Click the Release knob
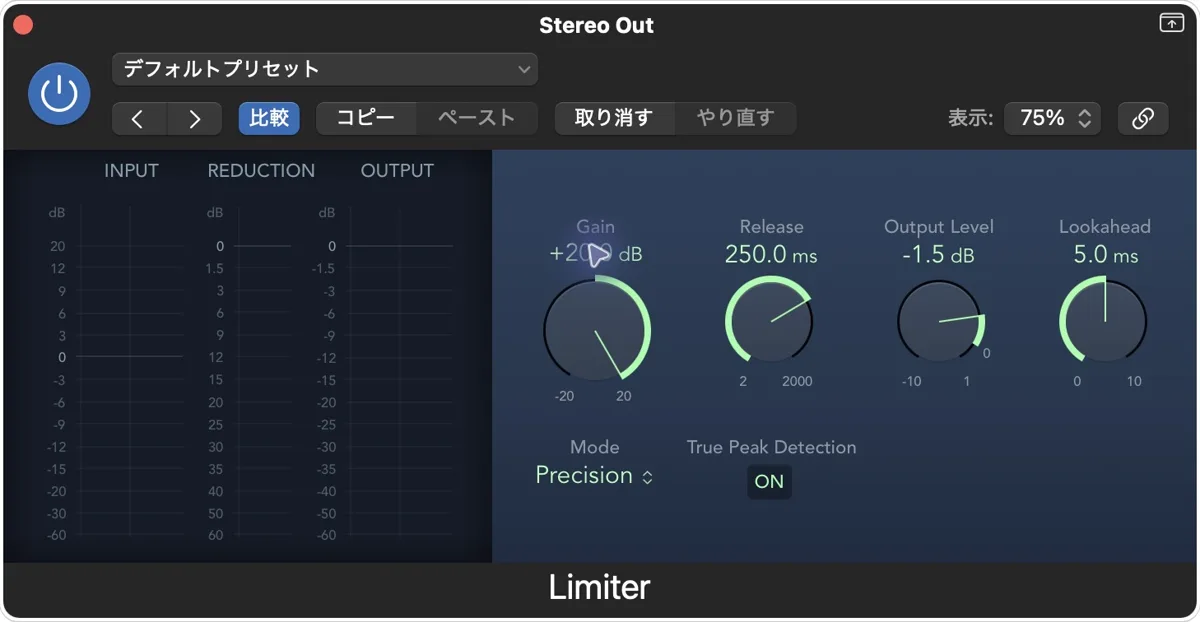 point(769,322)
